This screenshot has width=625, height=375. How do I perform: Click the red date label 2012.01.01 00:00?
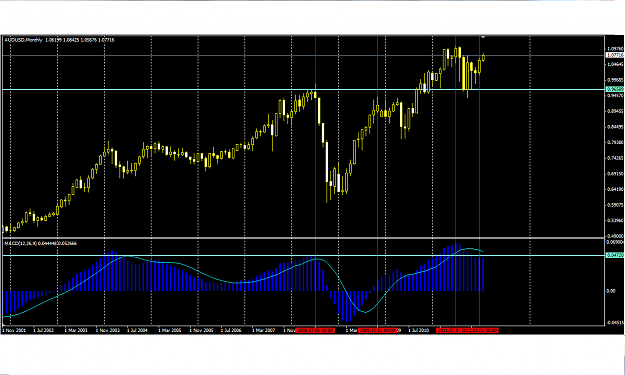pos(480,330)
